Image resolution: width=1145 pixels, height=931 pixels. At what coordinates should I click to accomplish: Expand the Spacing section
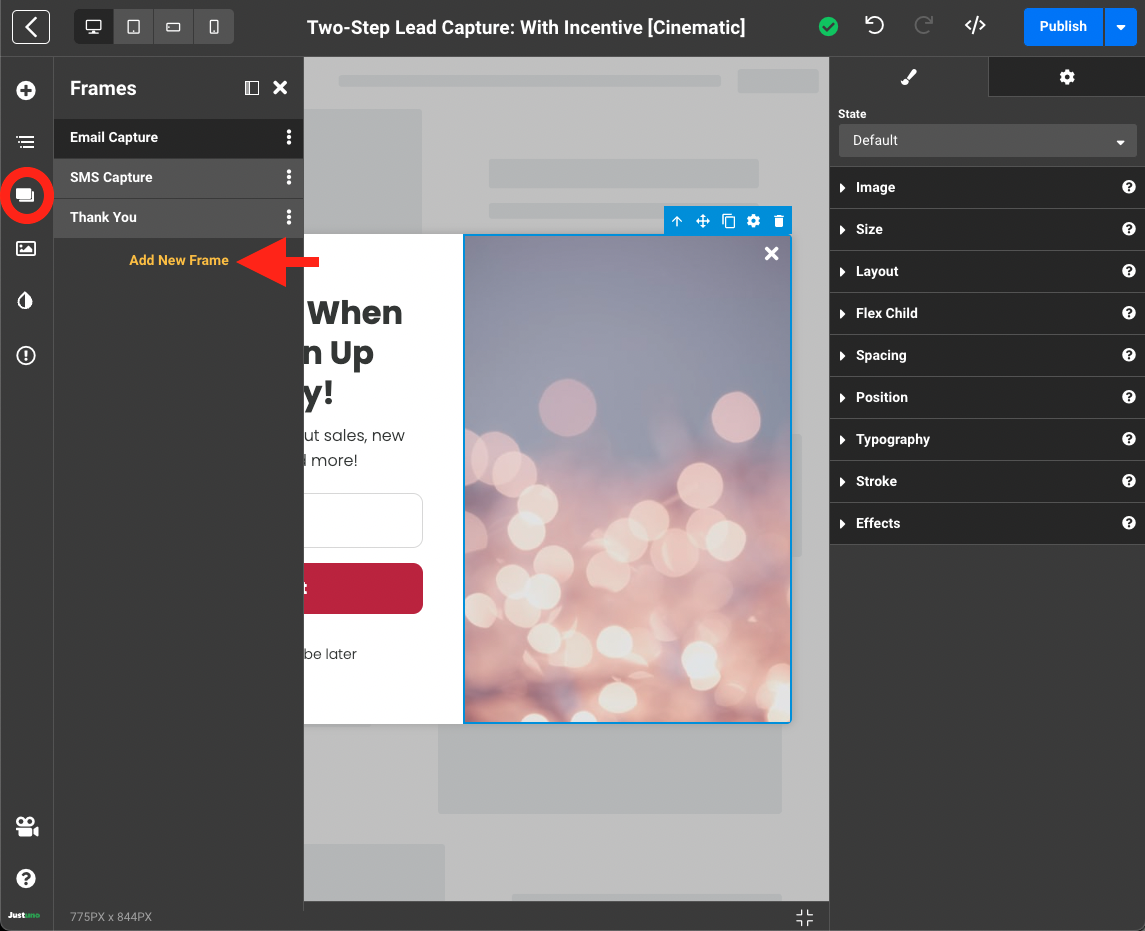tap(880, 355)
